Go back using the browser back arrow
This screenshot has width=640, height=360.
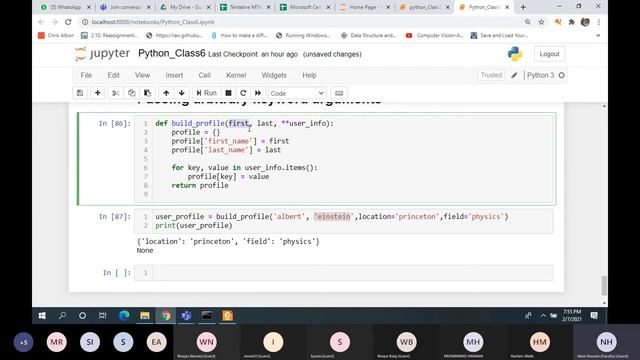(x=41, y=22)
